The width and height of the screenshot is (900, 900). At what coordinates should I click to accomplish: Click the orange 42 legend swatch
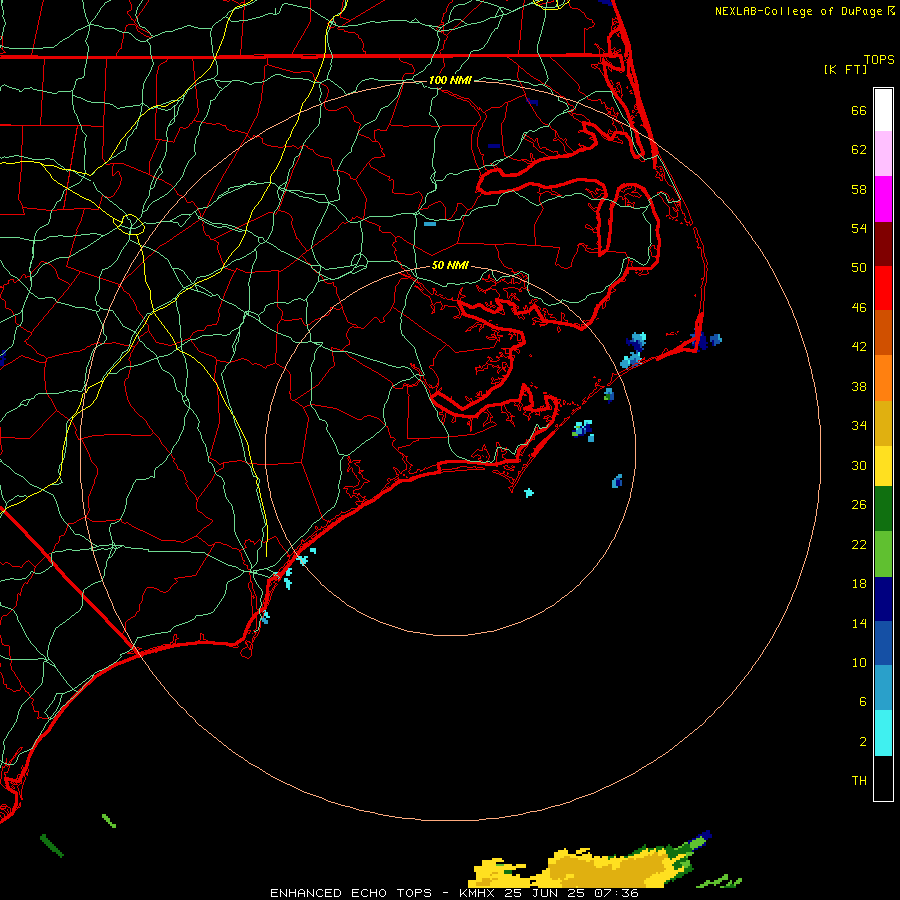(x=883, y=378)
